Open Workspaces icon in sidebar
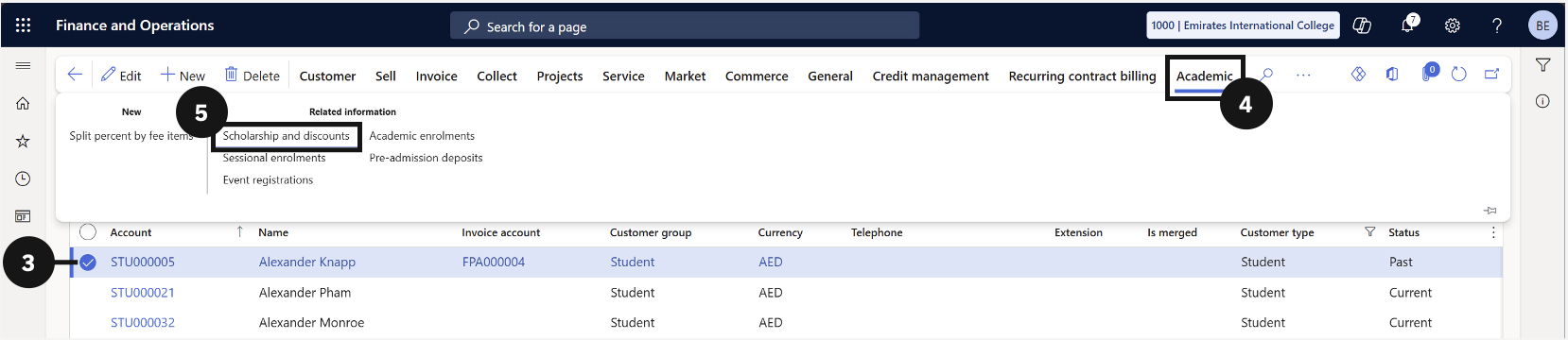This screenshot has height=340, width=1568. [x=23, y=216]
